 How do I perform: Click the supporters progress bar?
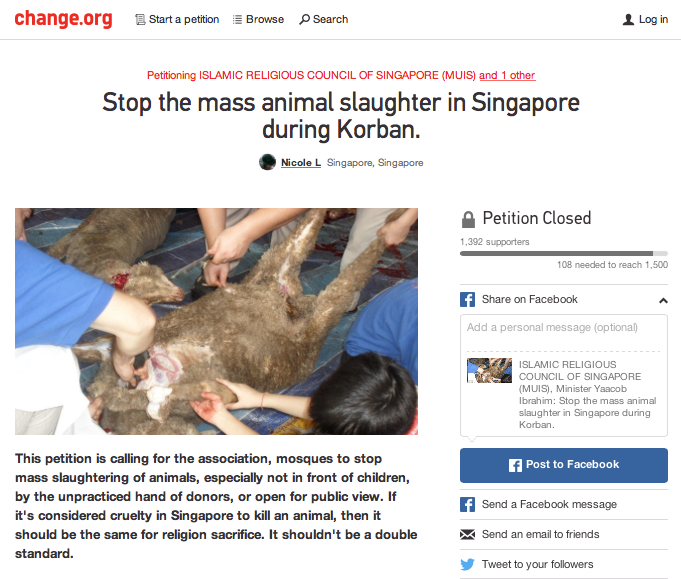(x=564, y=253)
